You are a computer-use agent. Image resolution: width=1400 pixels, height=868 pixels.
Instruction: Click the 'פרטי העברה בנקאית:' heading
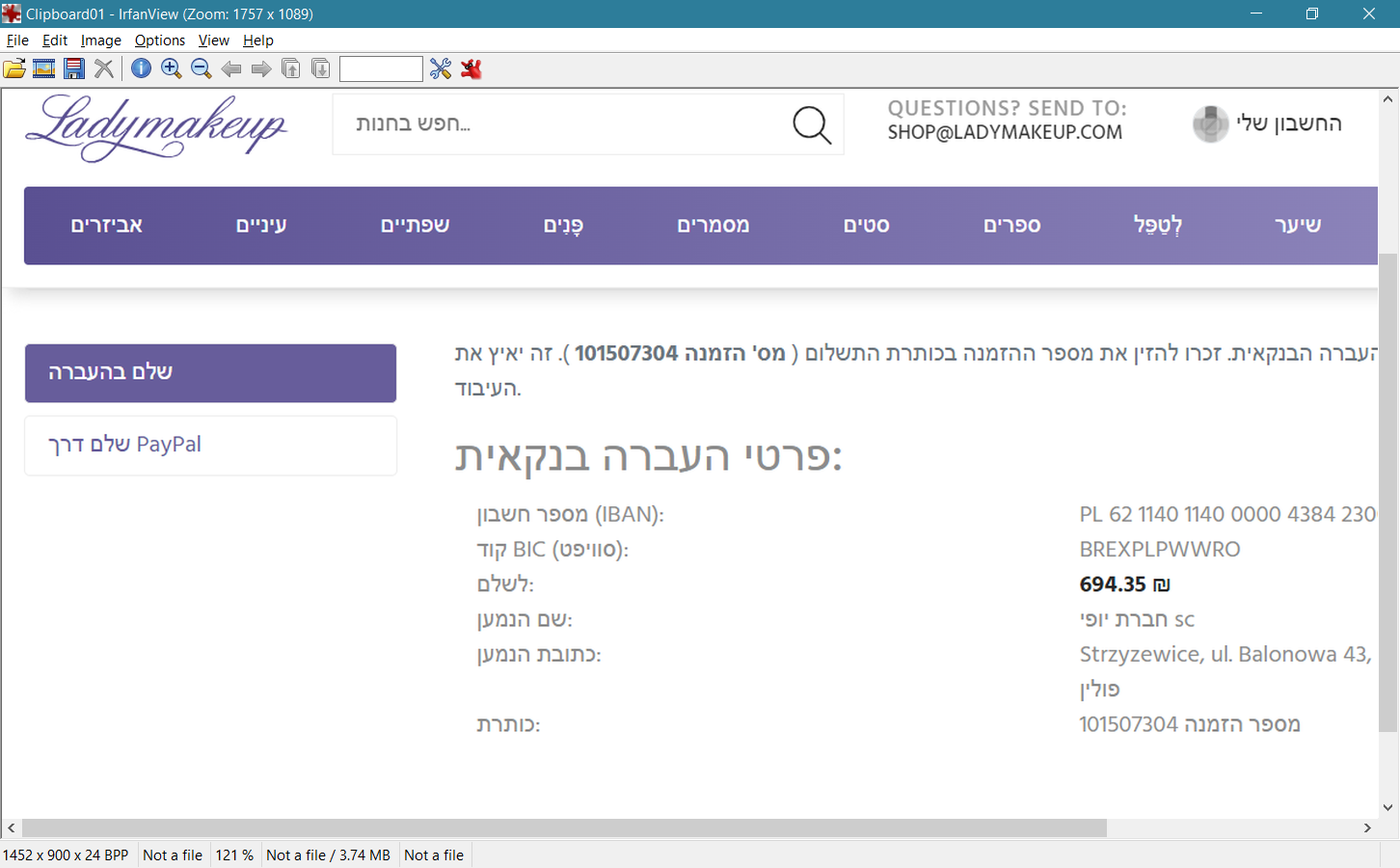click(x=649, y=456)
